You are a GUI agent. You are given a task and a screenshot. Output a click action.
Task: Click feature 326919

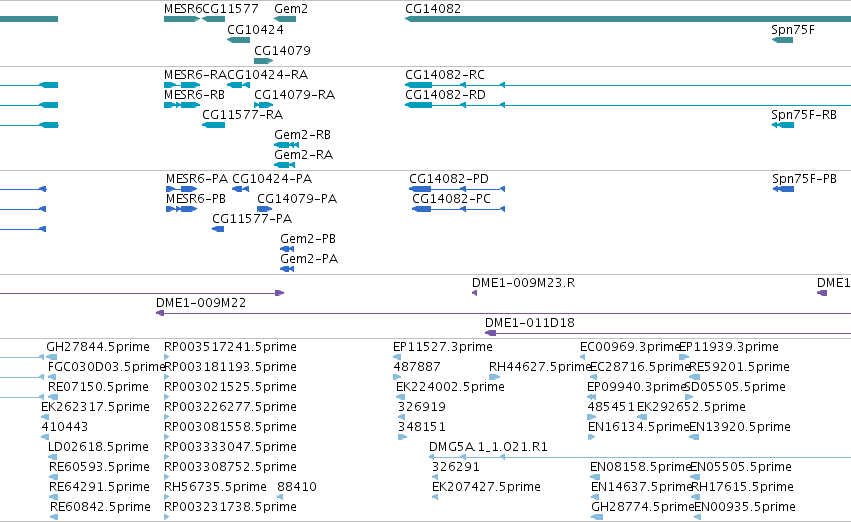(x=422, y=407)
